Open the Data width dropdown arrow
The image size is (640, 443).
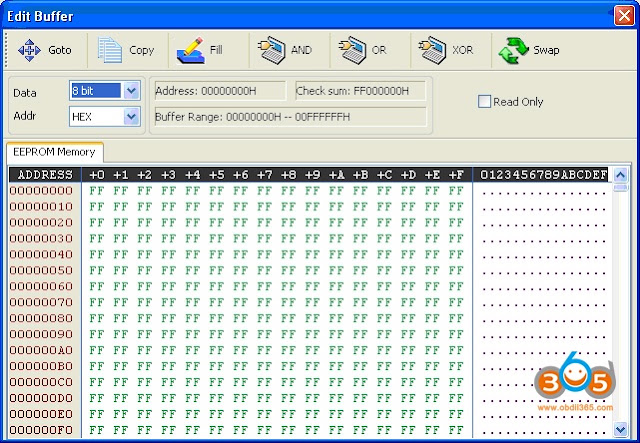click(131, 91)
